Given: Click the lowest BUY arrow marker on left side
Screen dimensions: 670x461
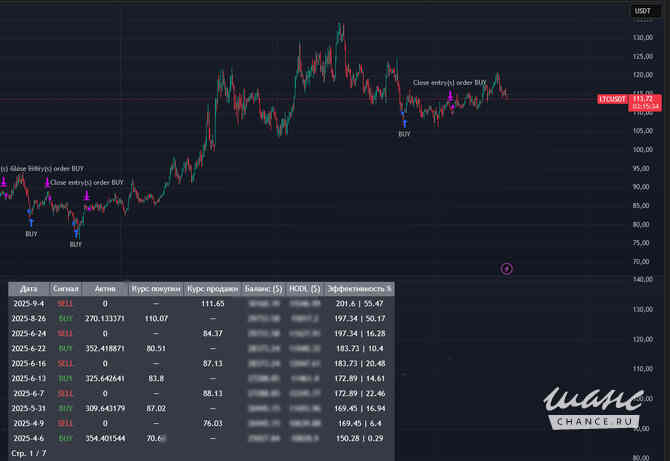Looking at the screenshot, I should click(x=76, y=234).
